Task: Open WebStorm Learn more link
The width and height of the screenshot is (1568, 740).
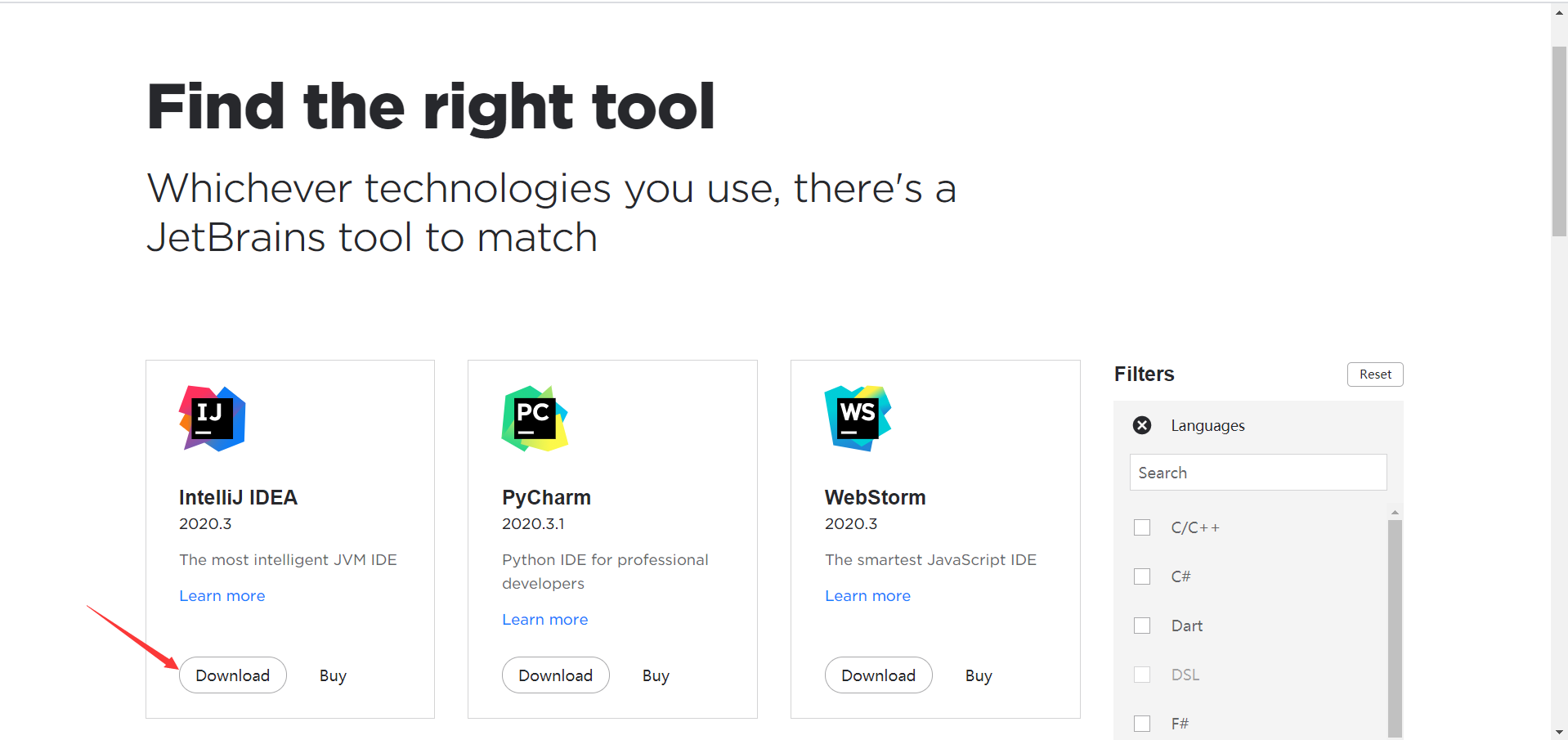Action: pyautogui.click(x=867, y=596)
